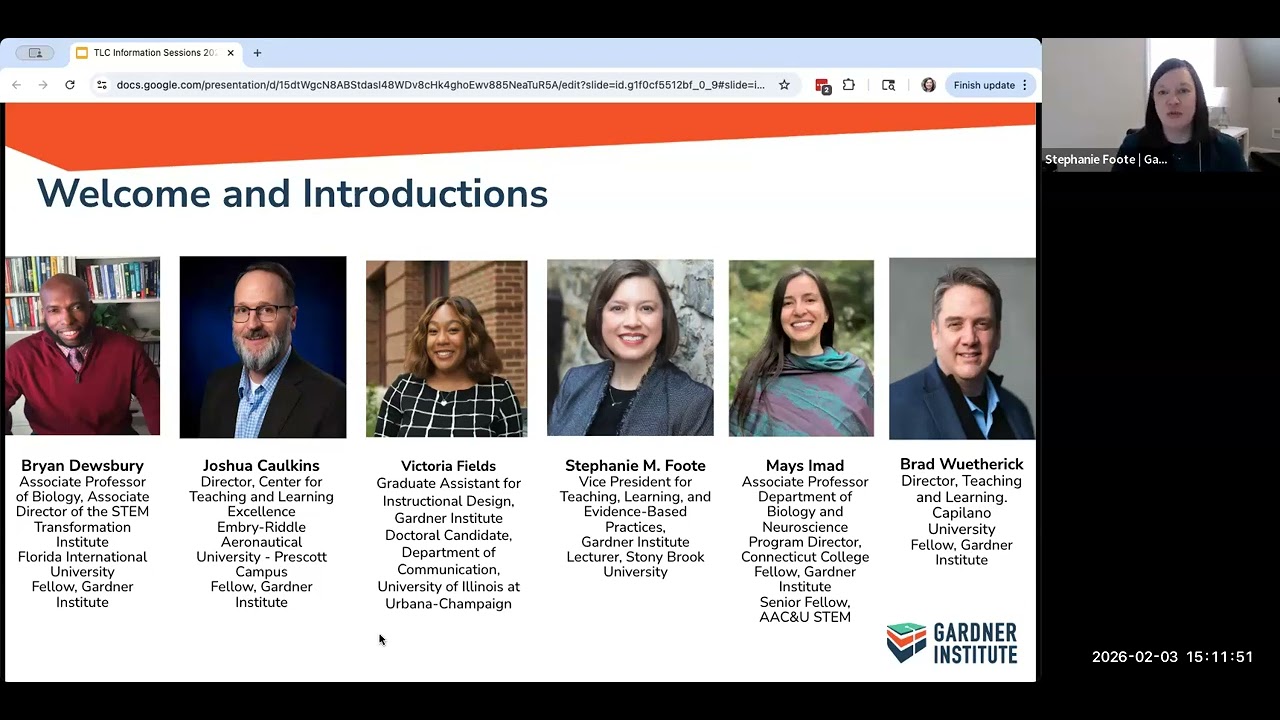1280x720 pixels.
Task: Close the TLC Information Sessions tab
Action: pos(231,53)
